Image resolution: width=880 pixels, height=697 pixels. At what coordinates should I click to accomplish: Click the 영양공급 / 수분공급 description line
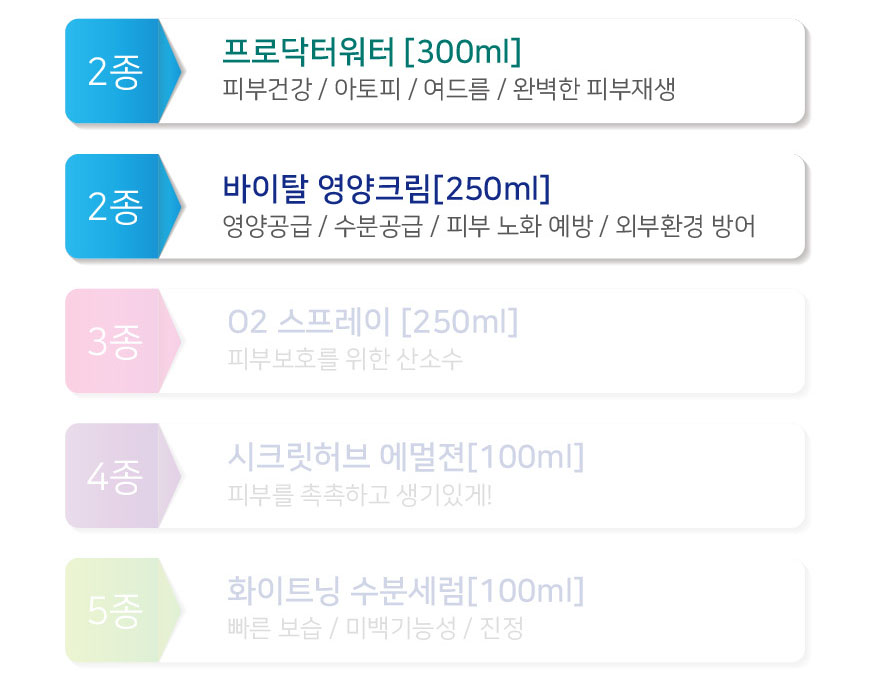[x=489, y=226]
